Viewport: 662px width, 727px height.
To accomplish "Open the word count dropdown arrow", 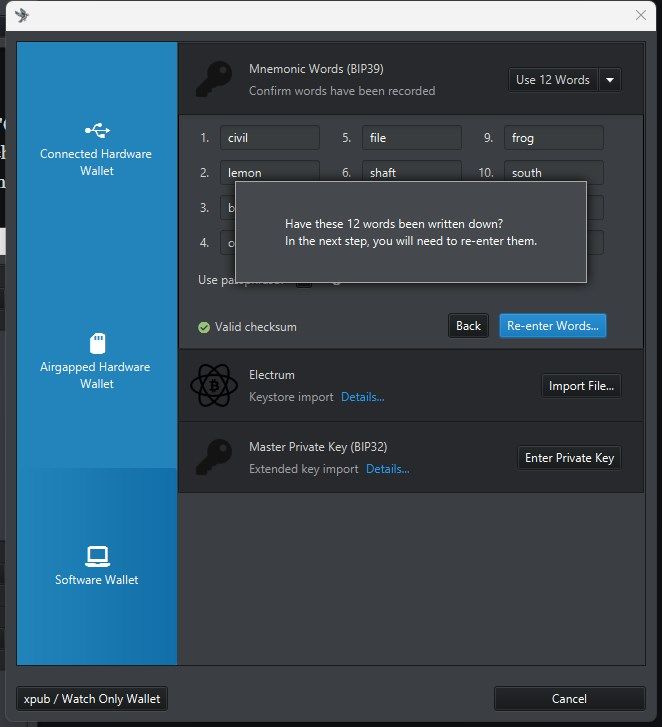I will point(610,80).
